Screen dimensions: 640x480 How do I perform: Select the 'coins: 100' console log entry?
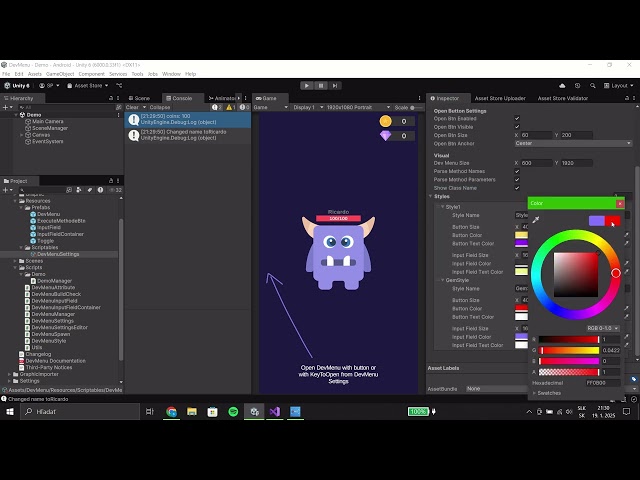click(x=188, y=120)
